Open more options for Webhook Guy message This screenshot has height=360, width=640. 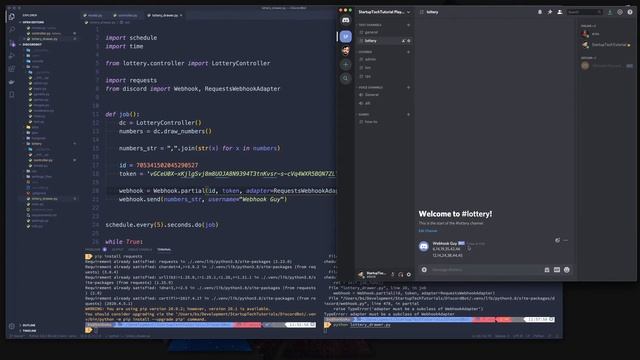566,240
